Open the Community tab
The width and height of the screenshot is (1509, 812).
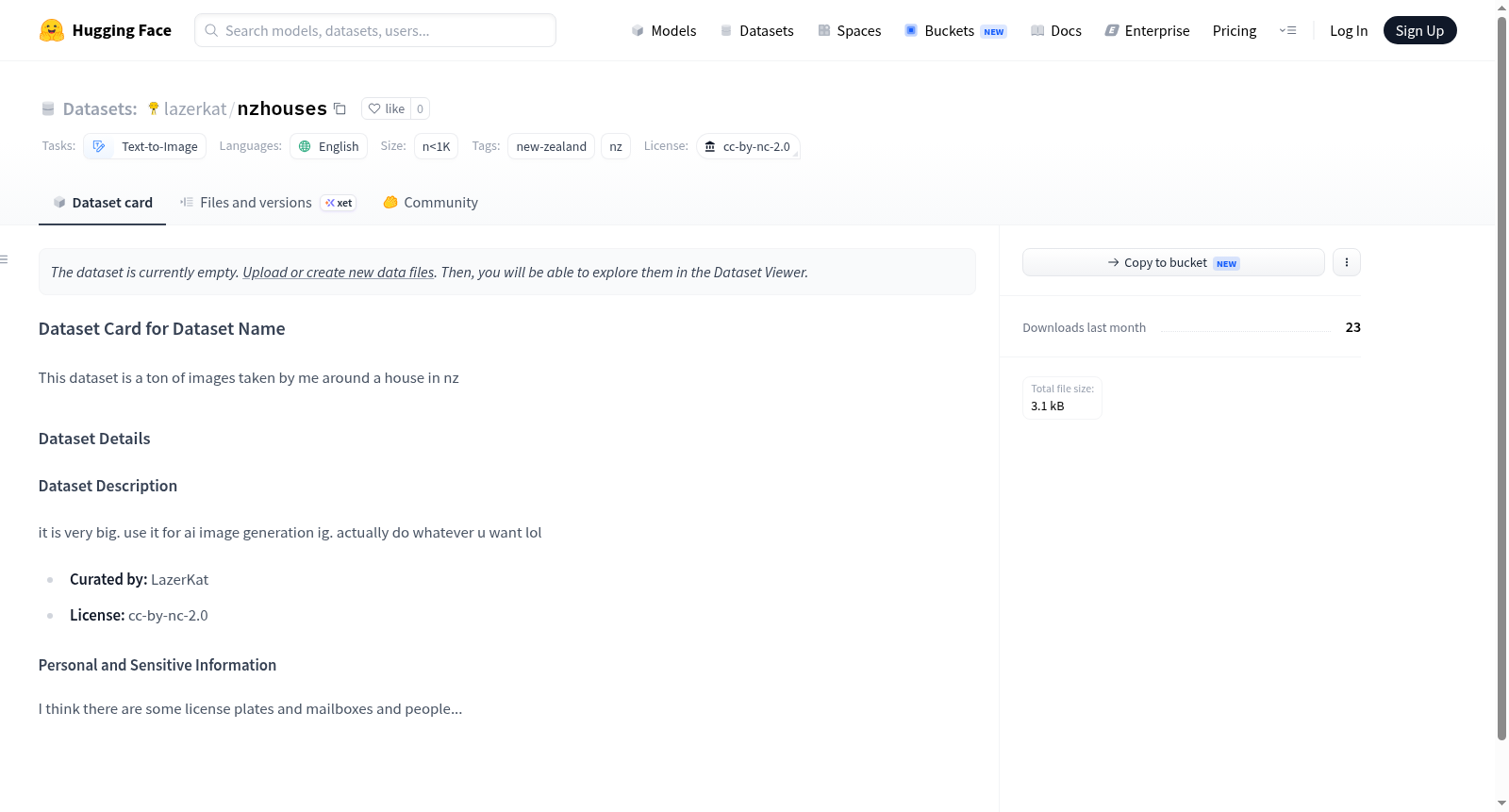pos(430,203)
